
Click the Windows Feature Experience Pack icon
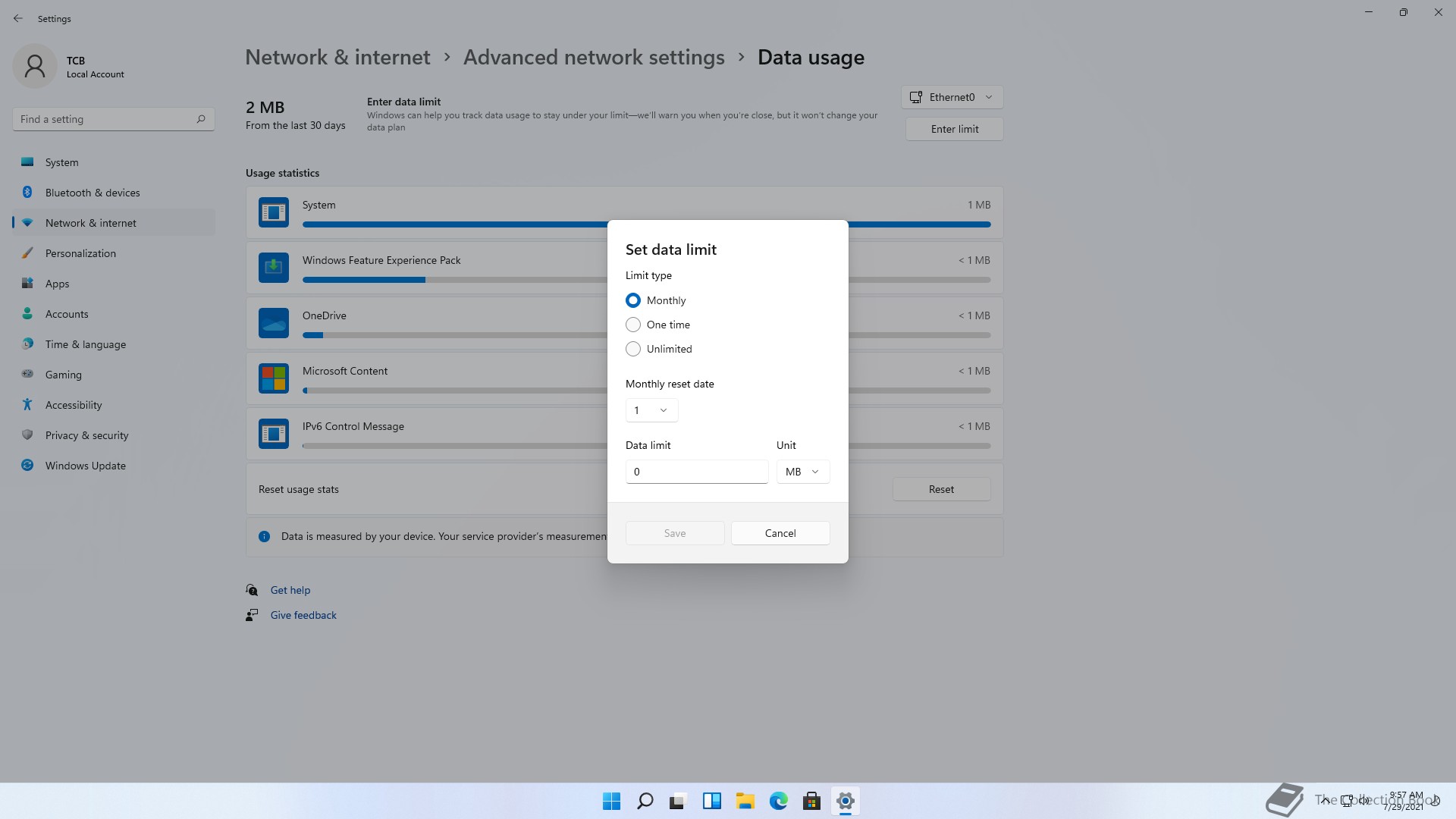tap(274, 268)
